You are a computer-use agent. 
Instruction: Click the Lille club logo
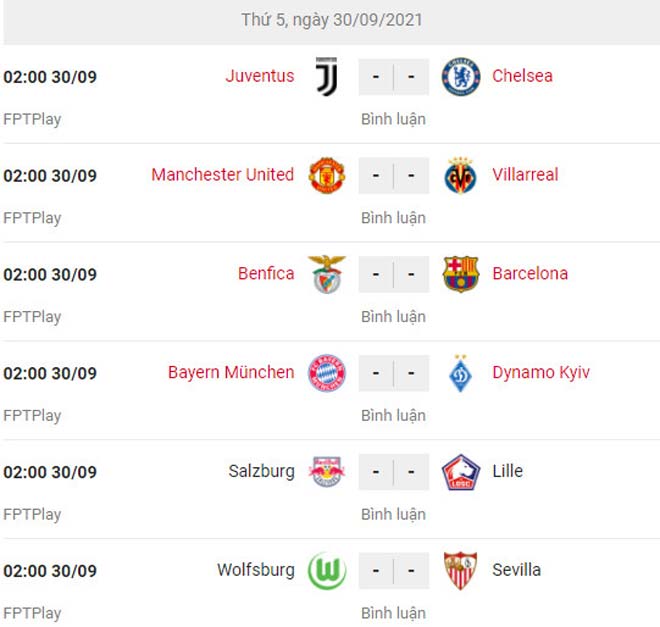[x=461, y=472]
